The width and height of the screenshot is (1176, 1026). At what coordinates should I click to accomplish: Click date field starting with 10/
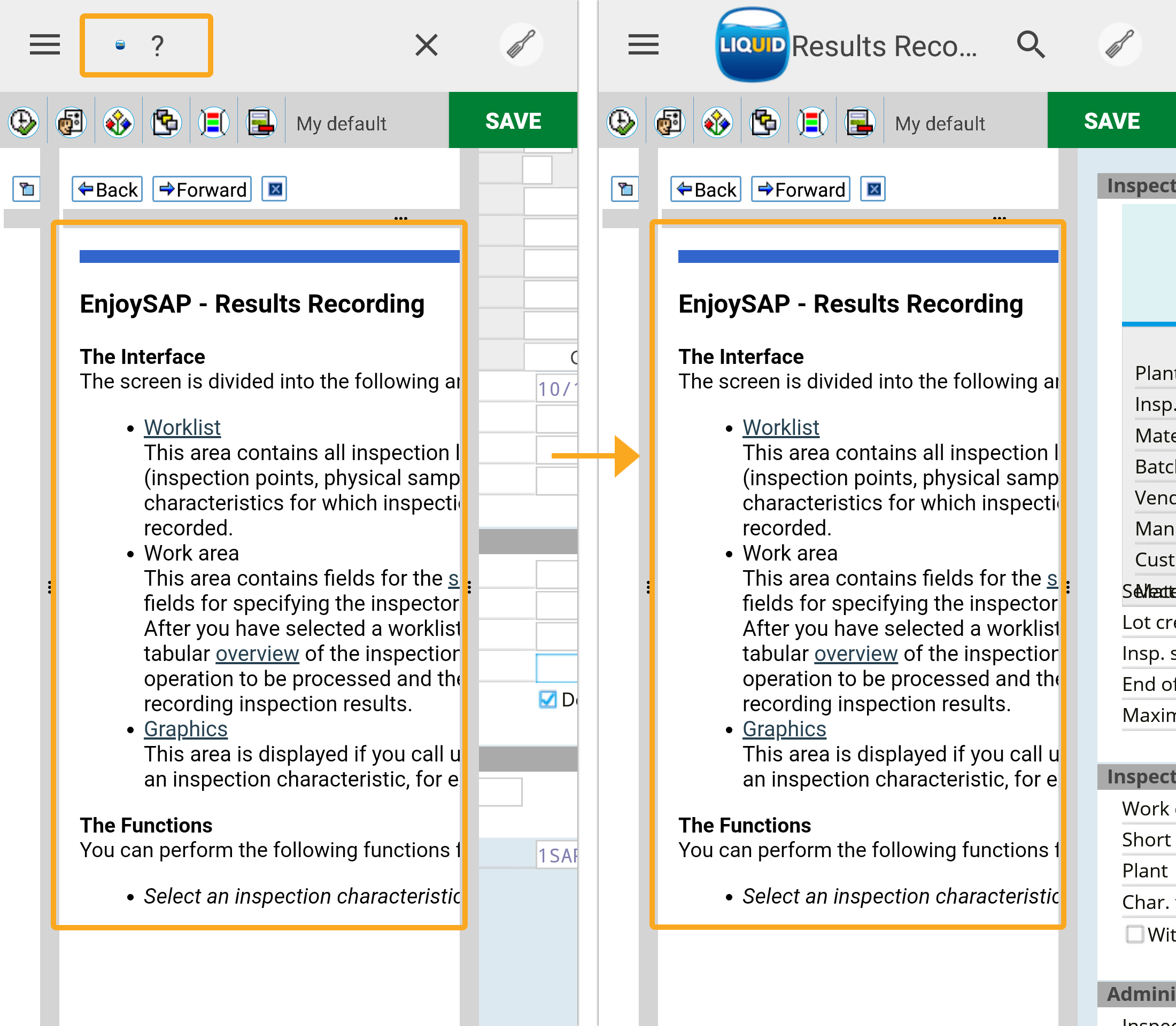click(557, 389)
